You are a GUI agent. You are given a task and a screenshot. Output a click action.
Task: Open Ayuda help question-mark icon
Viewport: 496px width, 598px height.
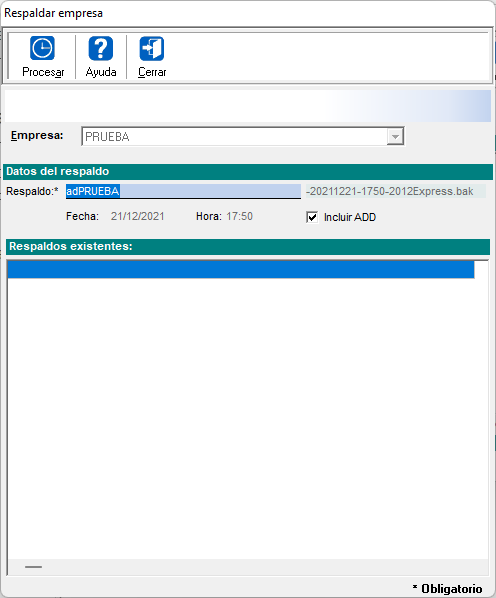101,48
